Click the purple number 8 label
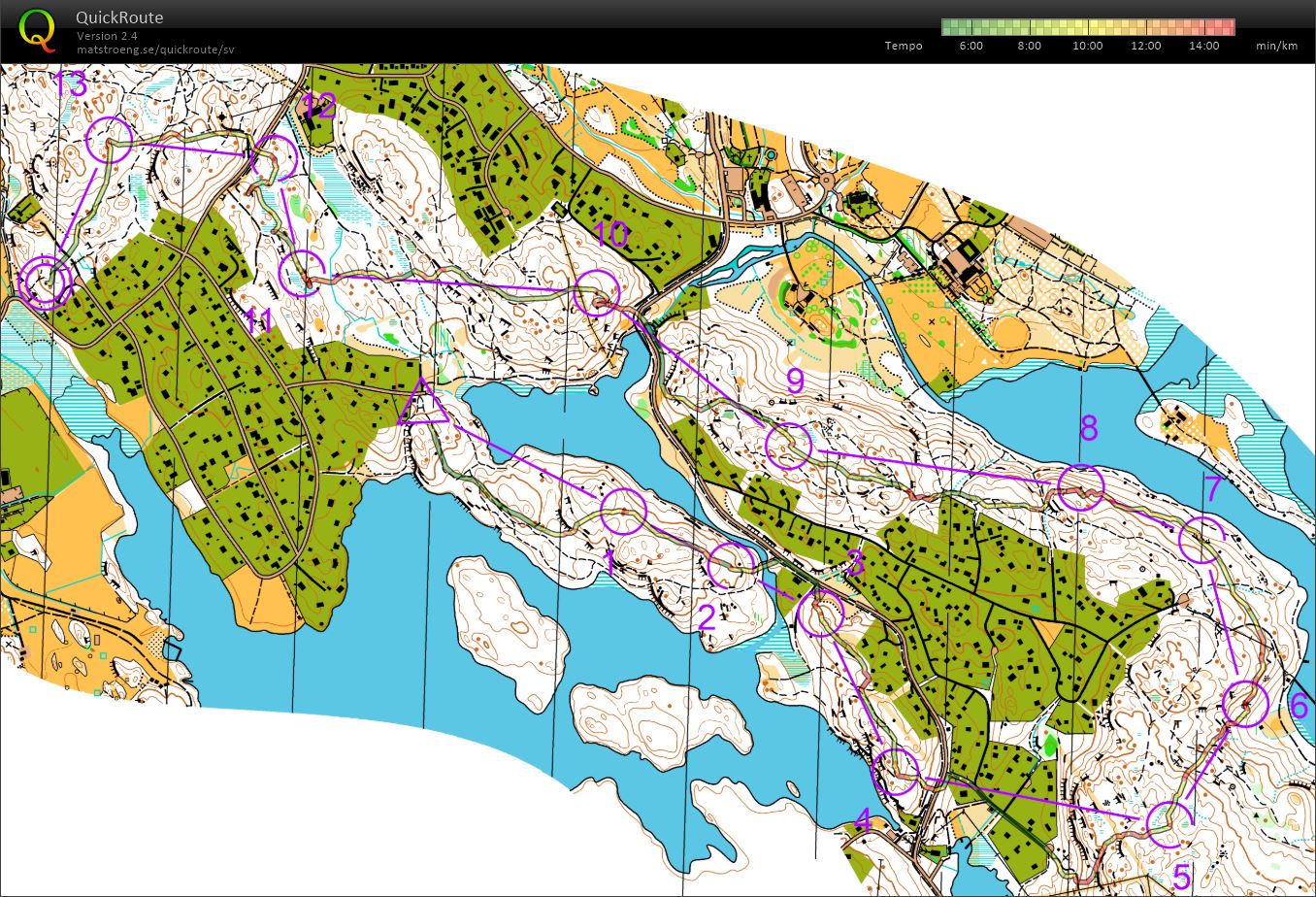This screenshot has width=1316, height=897. pyautogui.click(x=1088, y=427)
